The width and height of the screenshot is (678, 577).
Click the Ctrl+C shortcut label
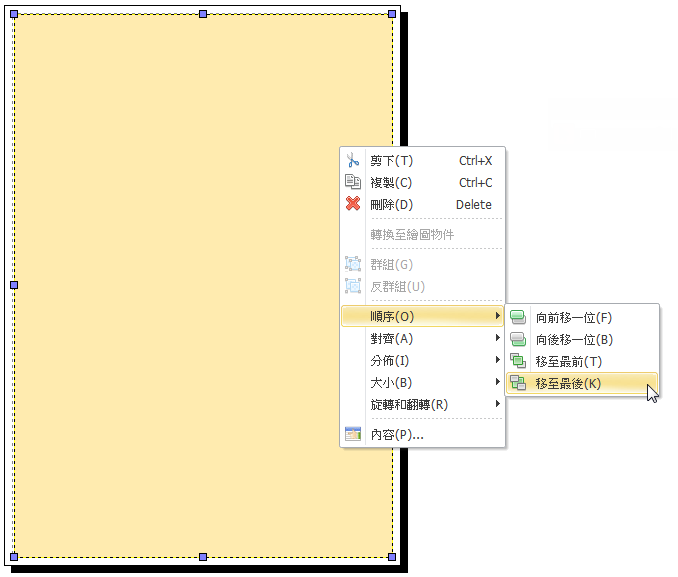pos(475,183)
